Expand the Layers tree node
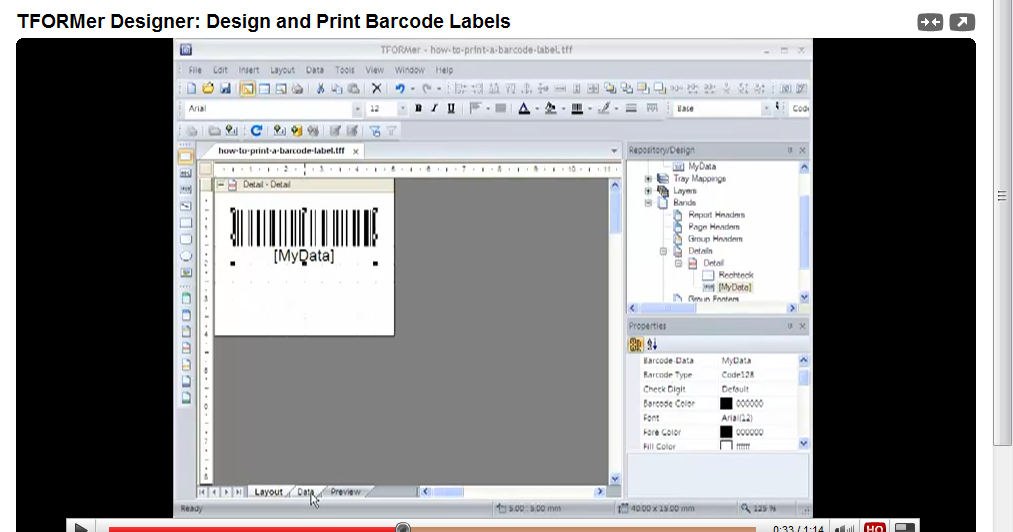The height and width of the screenshot is (532, 1013). (x=648, y=191)
